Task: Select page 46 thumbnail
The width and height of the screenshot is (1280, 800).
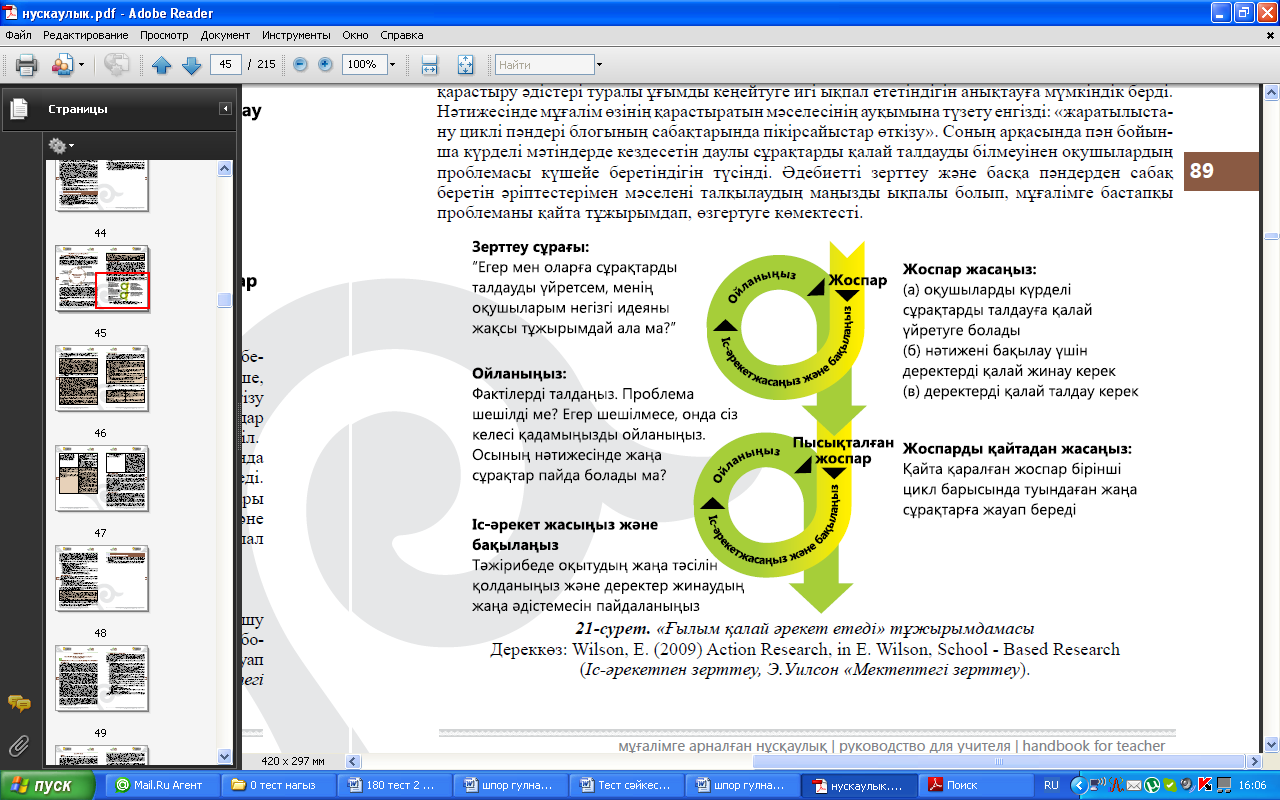Action: pos(102,379)
